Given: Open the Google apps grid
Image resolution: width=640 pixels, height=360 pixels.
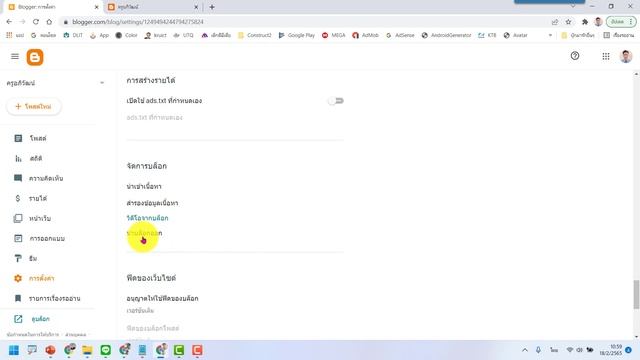Looking at the screenshot, I should [x=606, y=56].
